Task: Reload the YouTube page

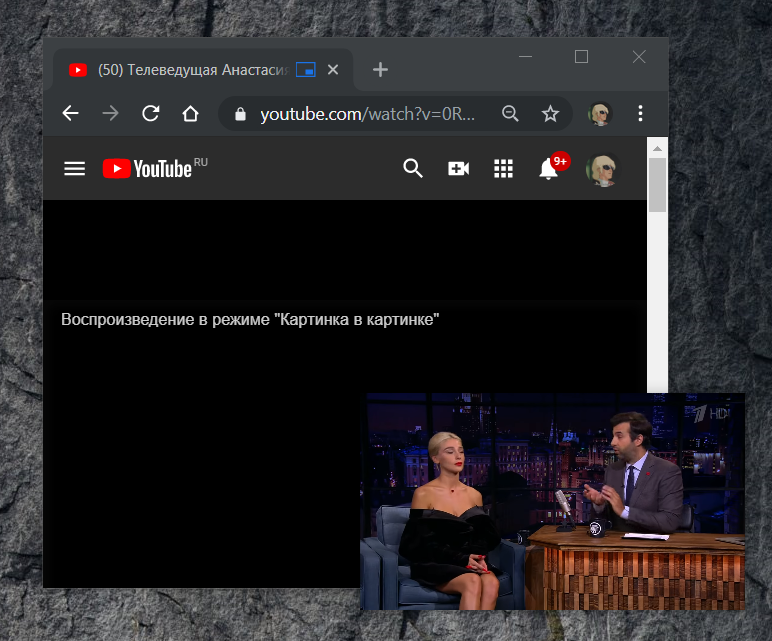Action: (151, 113)
